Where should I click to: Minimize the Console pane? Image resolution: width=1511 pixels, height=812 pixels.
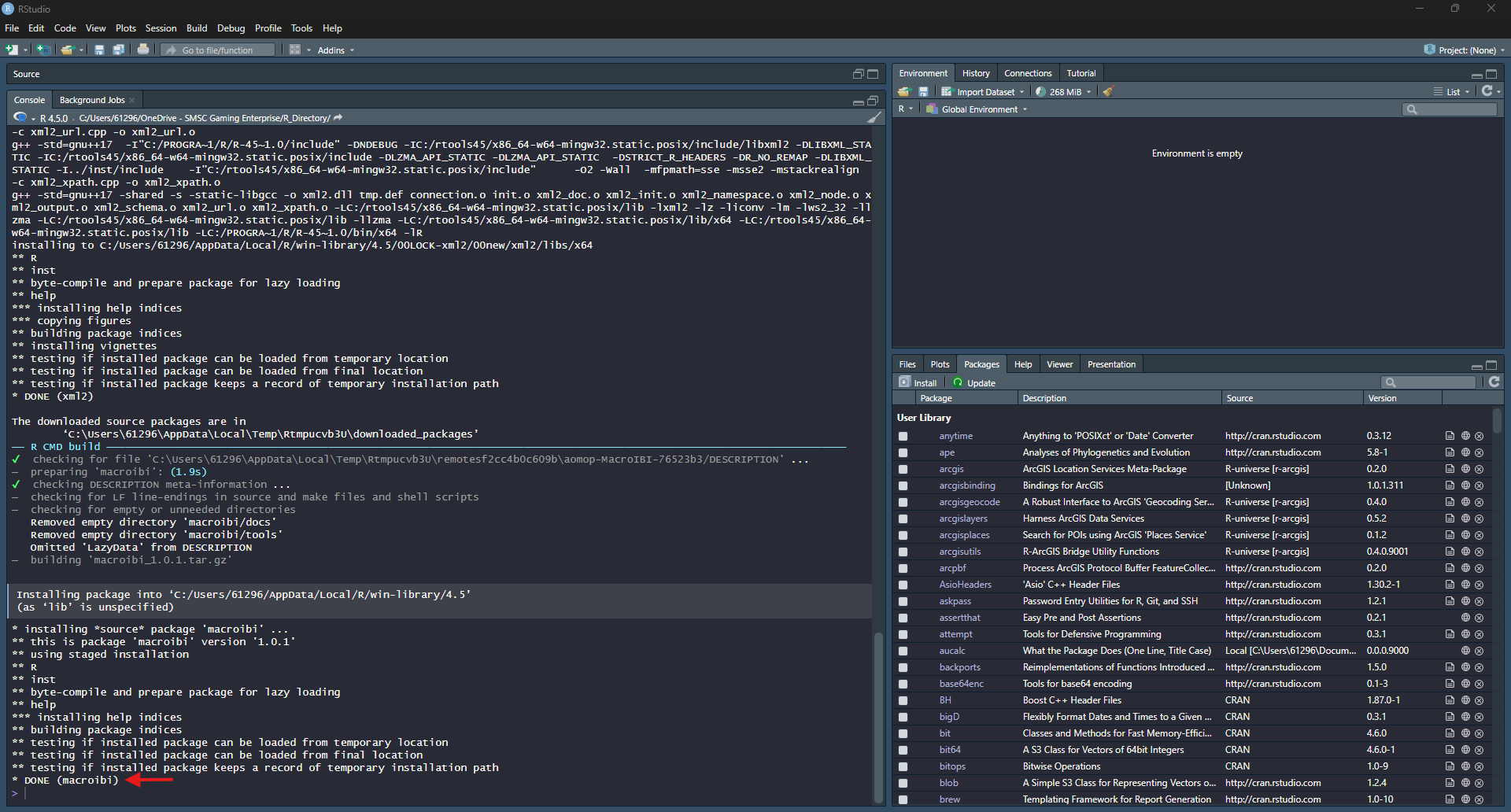858,101
